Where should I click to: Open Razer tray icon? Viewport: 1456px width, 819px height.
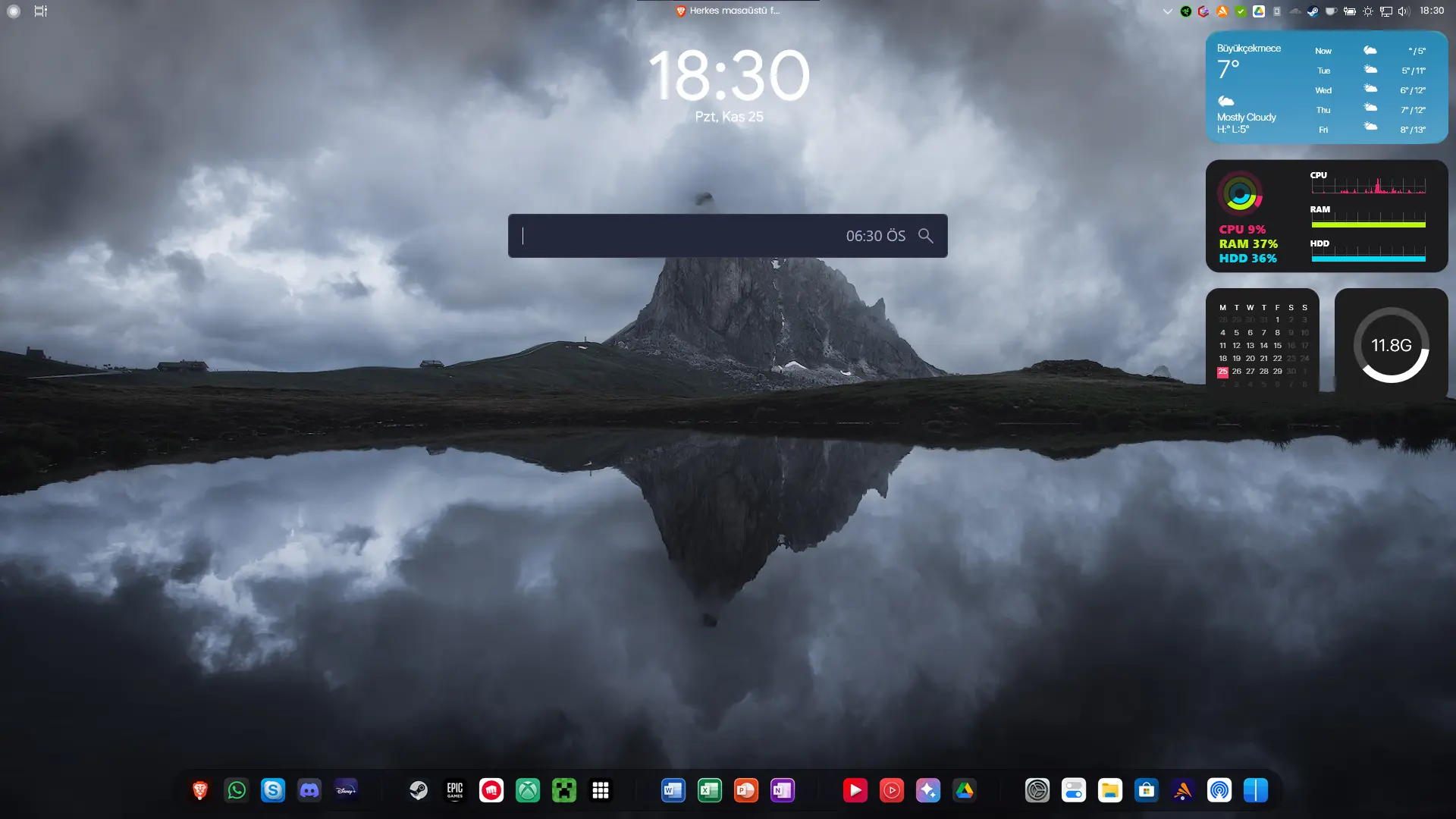pos(1186,11)
